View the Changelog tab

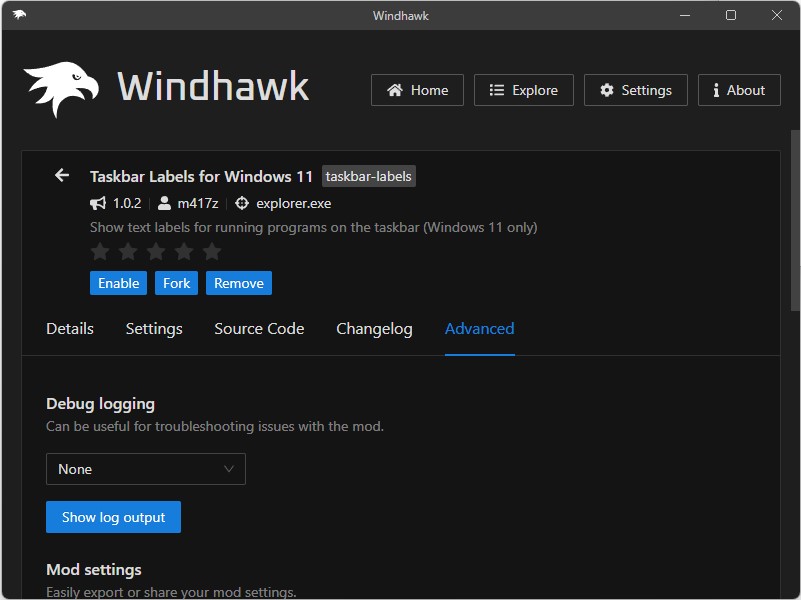(374, 328)
